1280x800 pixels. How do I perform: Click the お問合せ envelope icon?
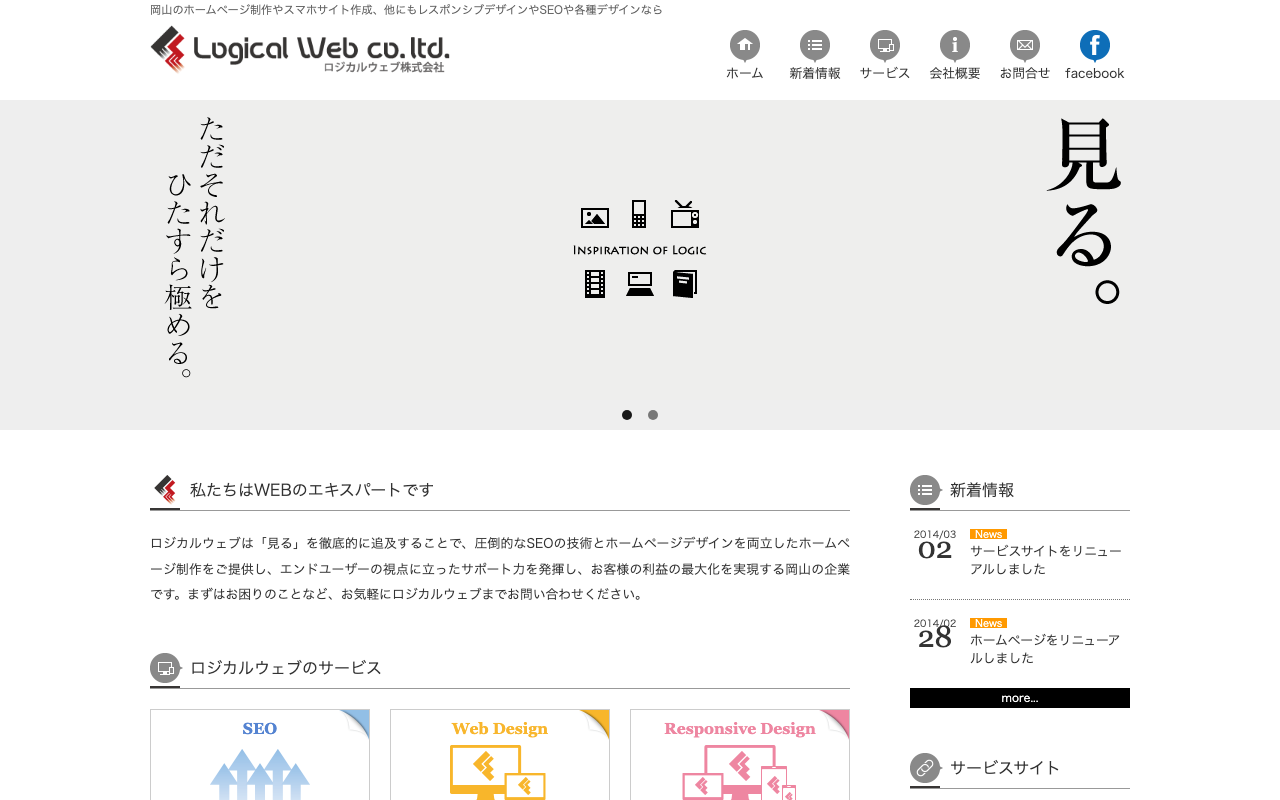point(1025,45)
